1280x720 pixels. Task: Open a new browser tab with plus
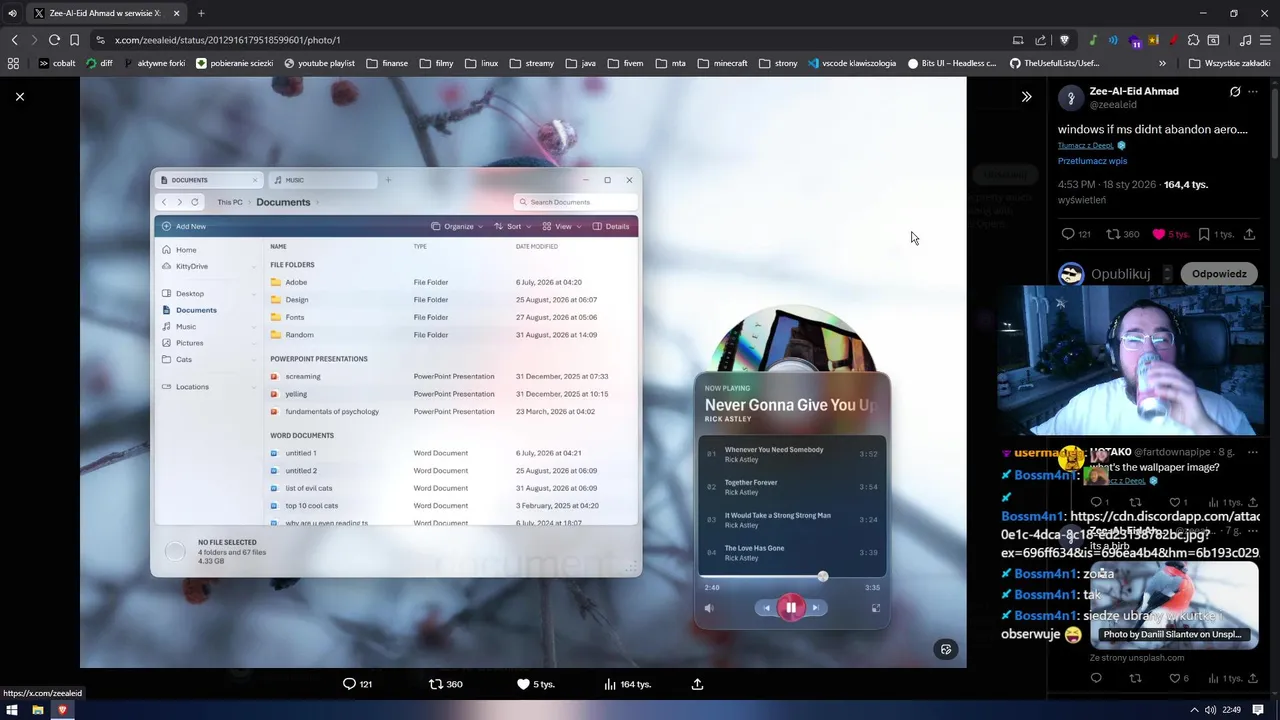coord(201,13)
